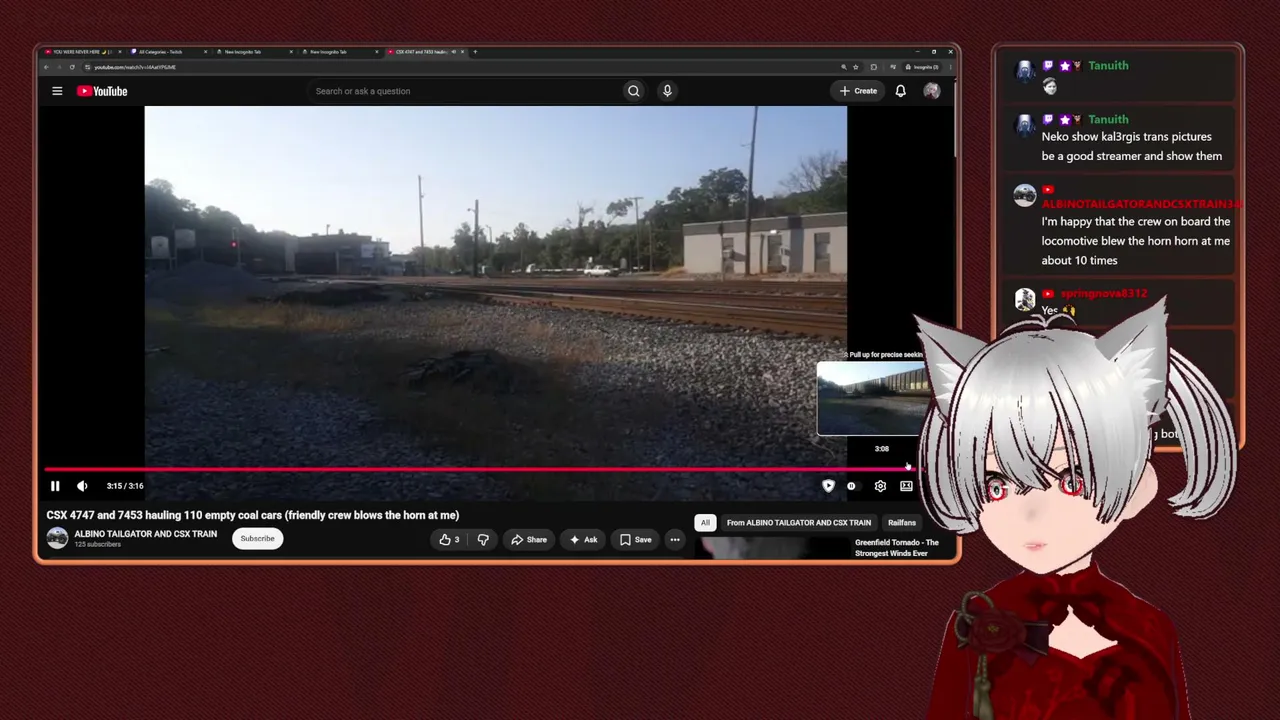
Task: Pause the video playback
Action: 55,486
